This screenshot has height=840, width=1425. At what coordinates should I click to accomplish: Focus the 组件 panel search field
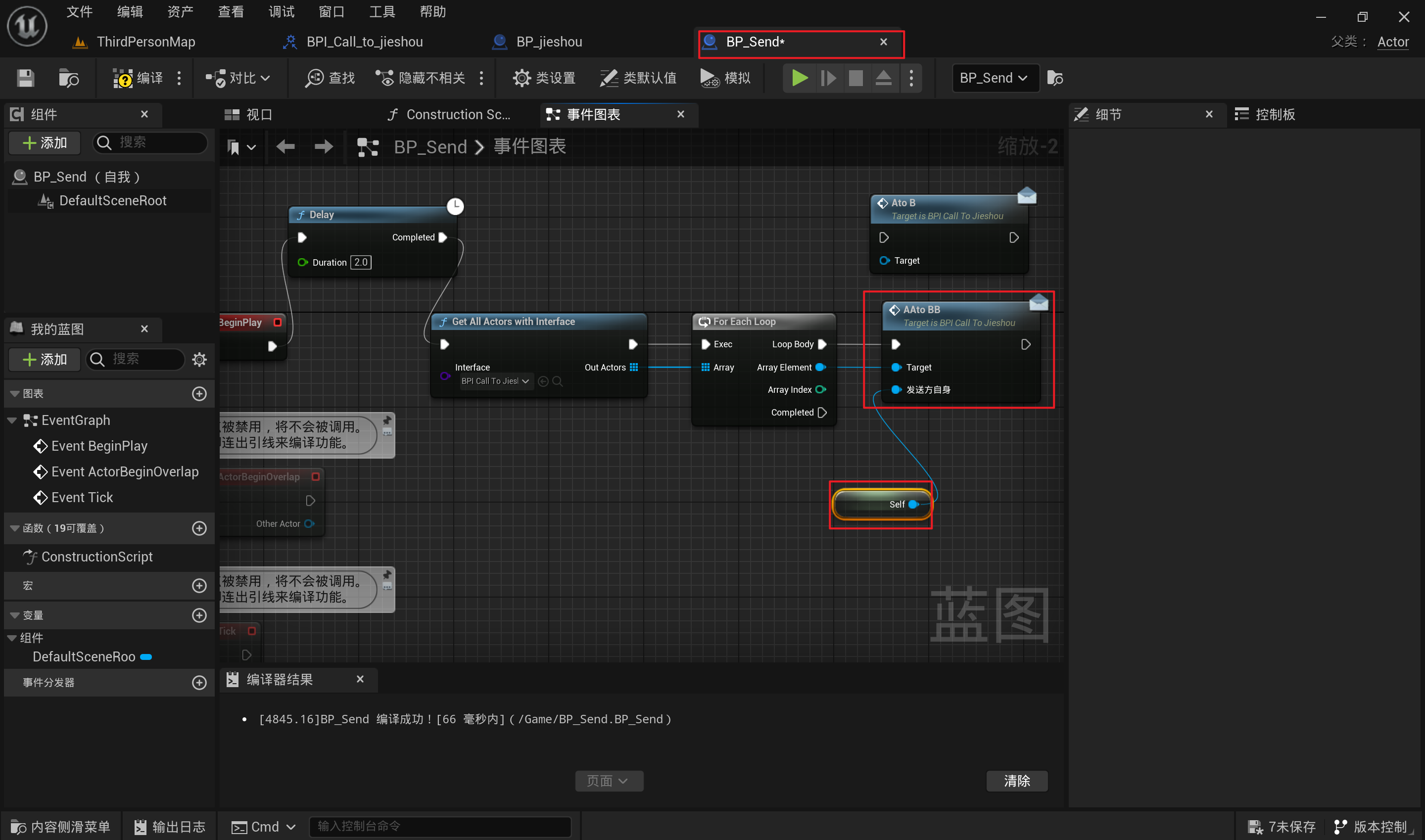coord(150,142)
